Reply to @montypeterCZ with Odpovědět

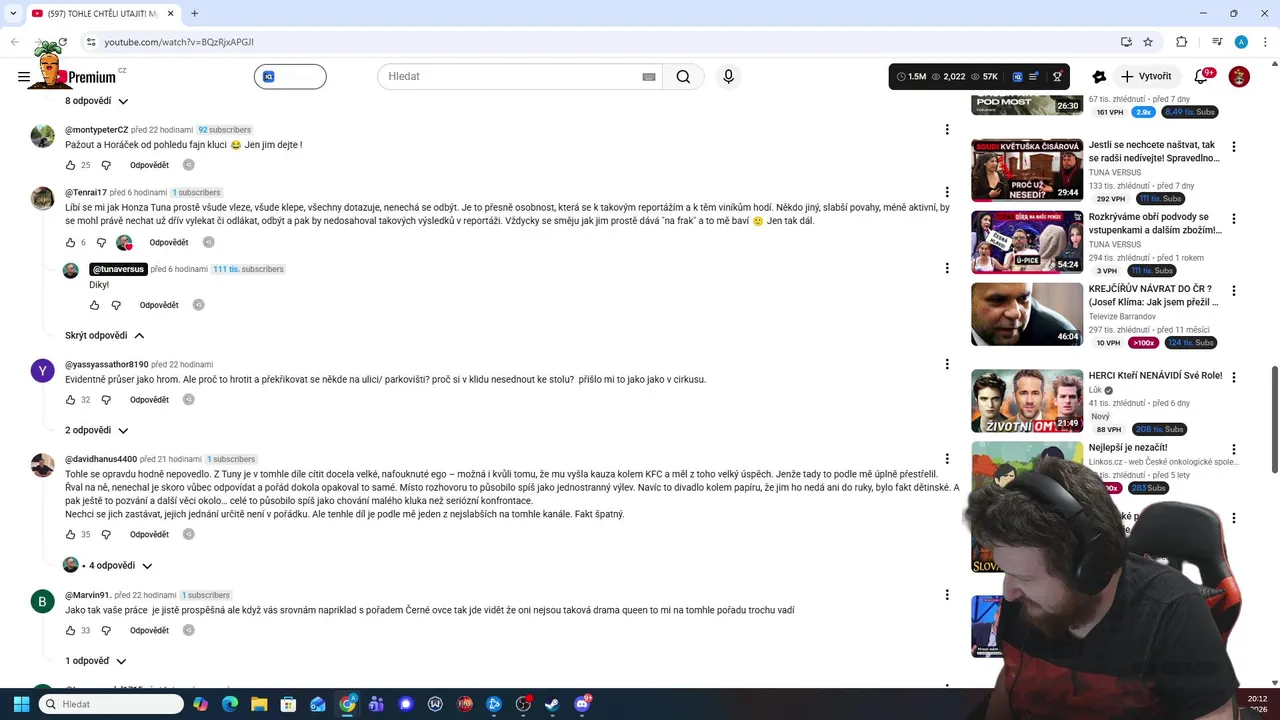pos(149,165)
